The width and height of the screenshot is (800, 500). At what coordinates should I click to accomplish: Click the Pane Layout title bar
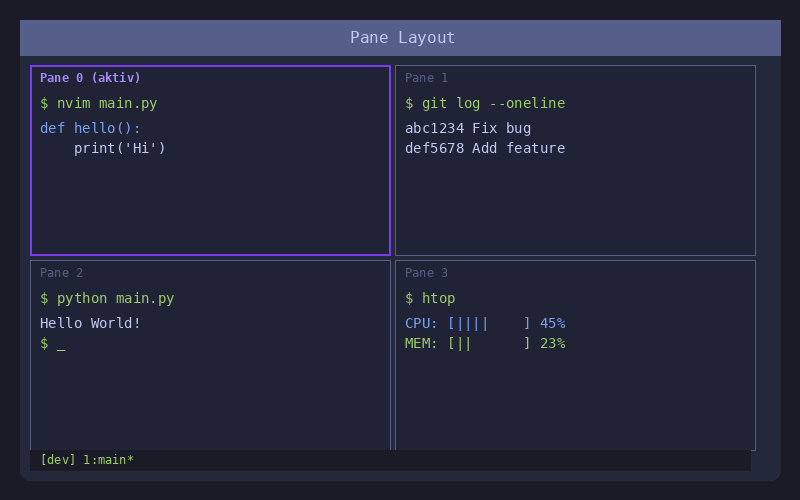coord(400,38)
